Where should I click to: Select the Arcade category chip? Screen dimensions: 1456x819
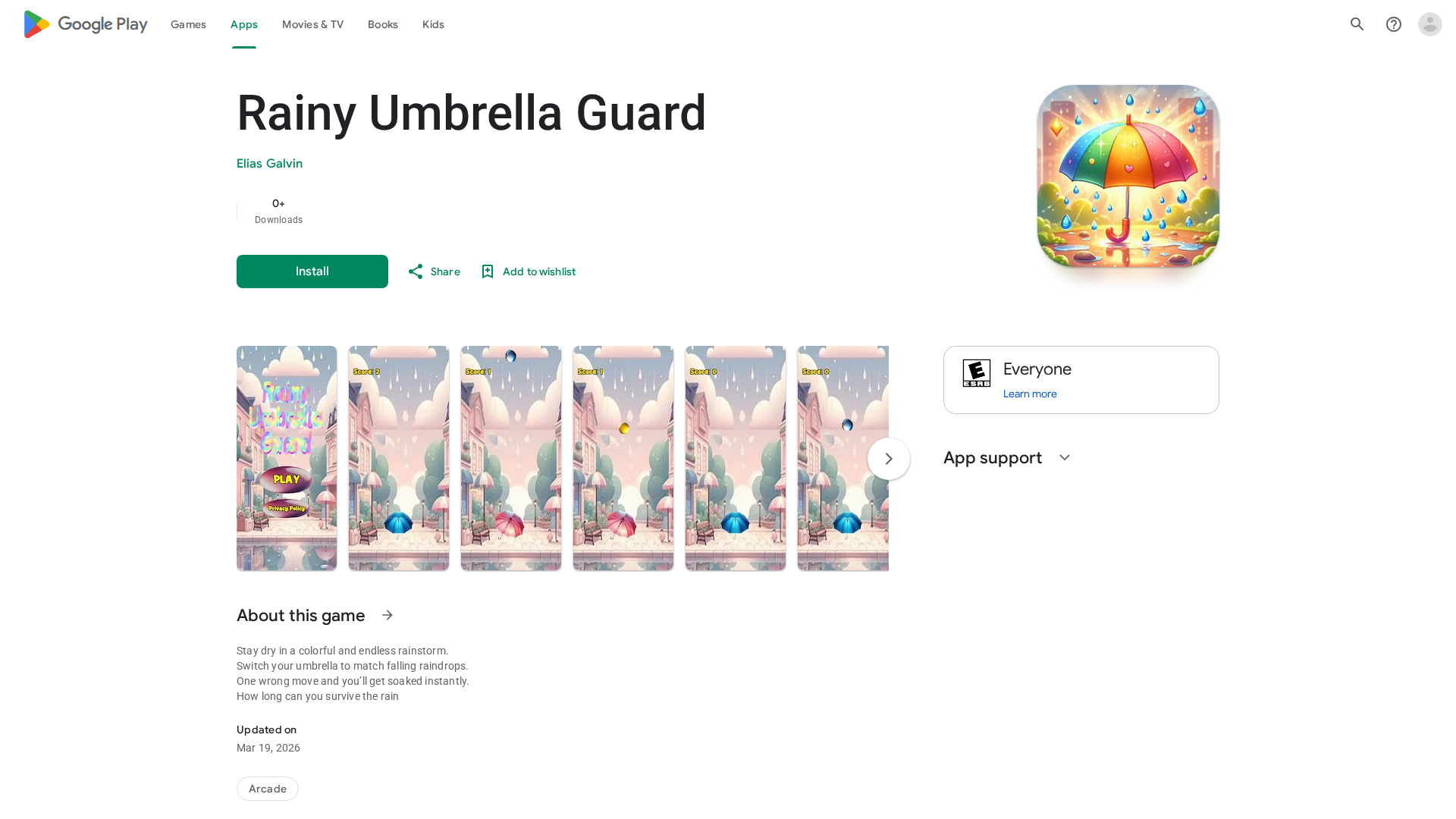coord(267,789)
